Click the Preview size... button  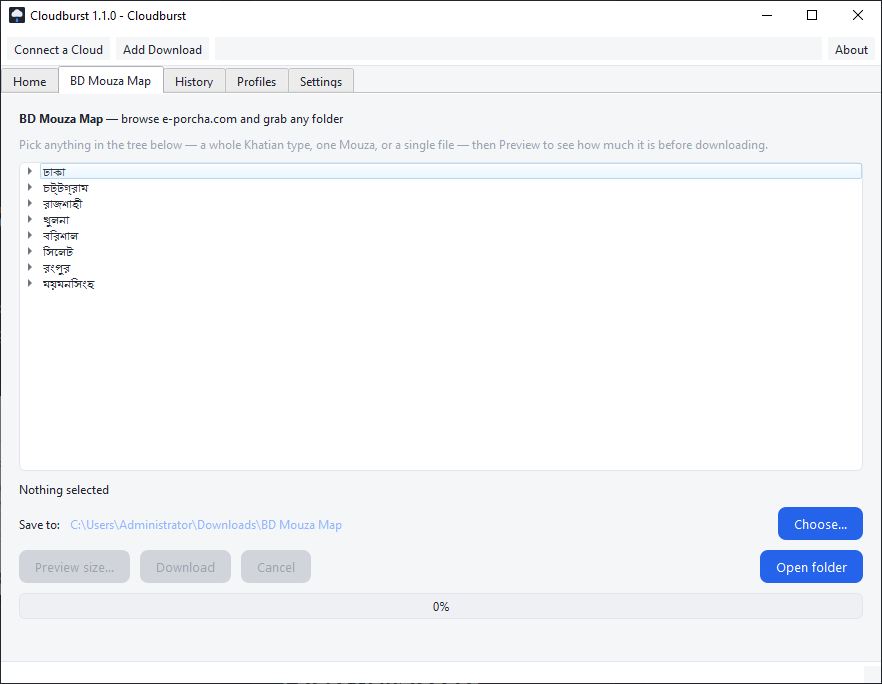(74, 567)
